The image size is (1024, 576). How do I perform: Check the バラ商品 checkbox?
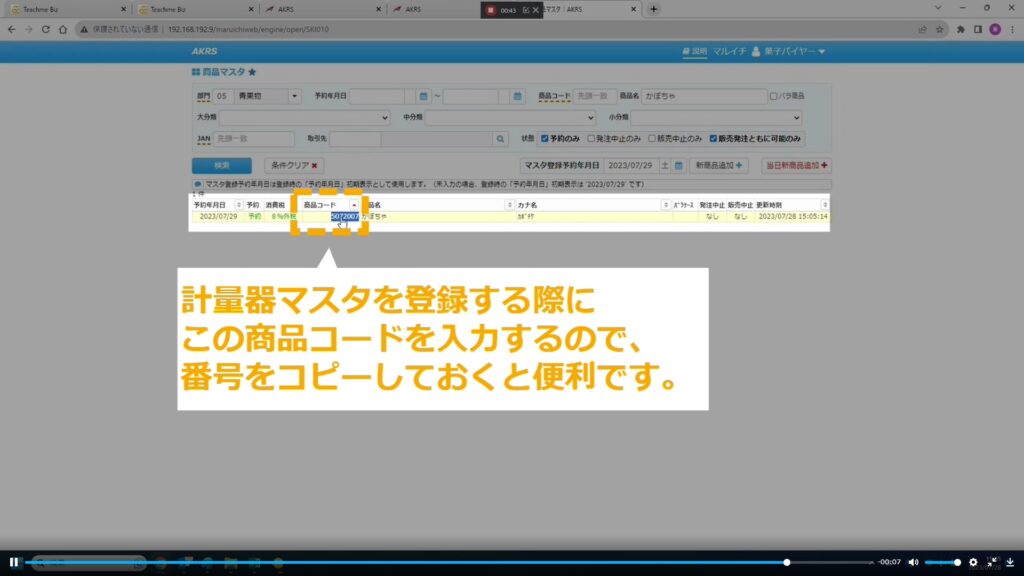point(774,96)
